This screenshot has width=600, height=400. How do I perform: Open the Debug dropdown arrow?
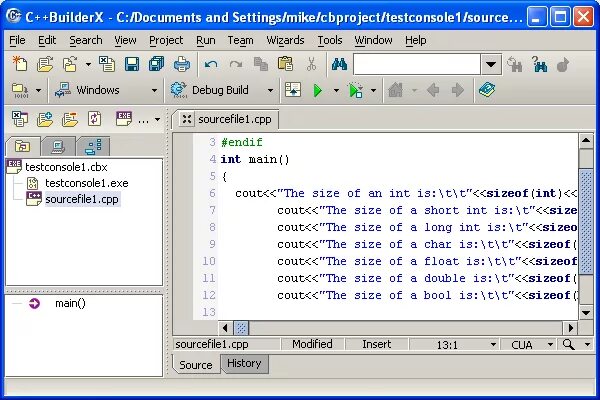pos(373,91)
